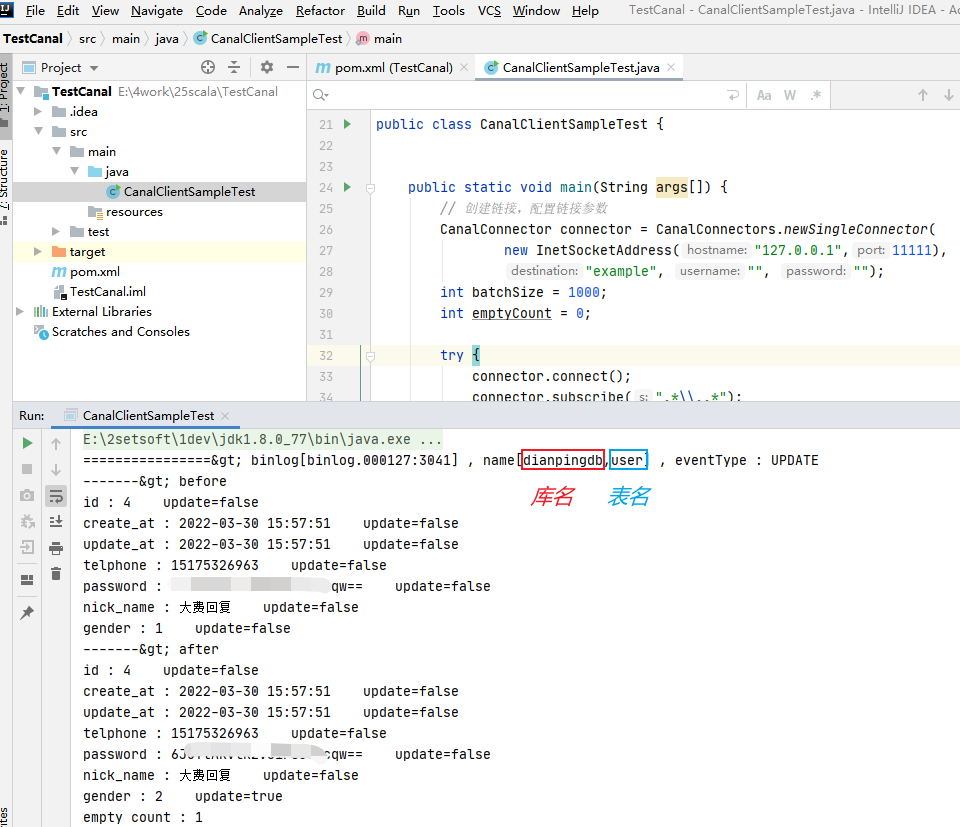Toggle Words option in find bar
This screenshot has height=827, width=960.
point(790,95)
